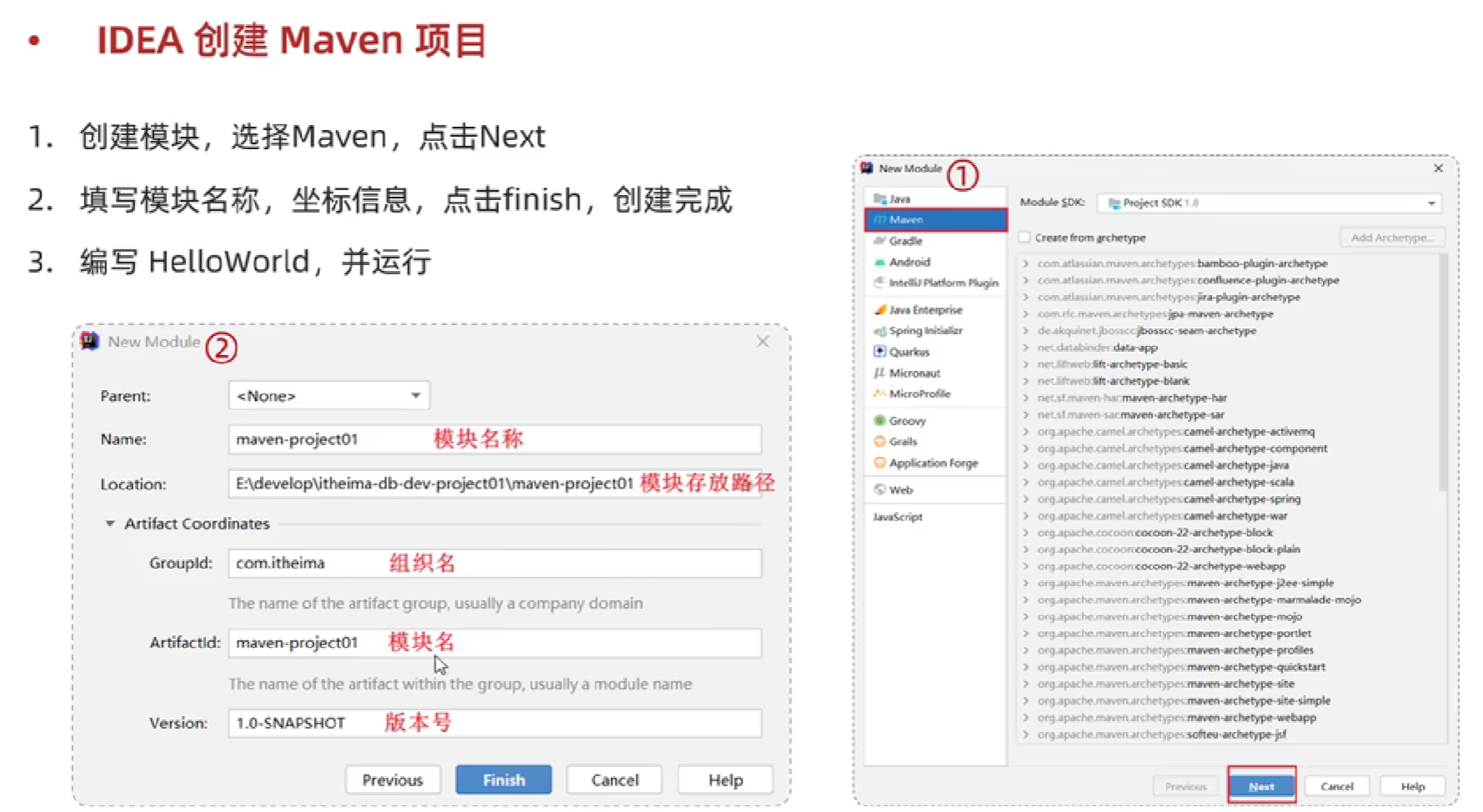Open the Parent dropdown showing None
1483x812 pixels.
pos(329,395)
